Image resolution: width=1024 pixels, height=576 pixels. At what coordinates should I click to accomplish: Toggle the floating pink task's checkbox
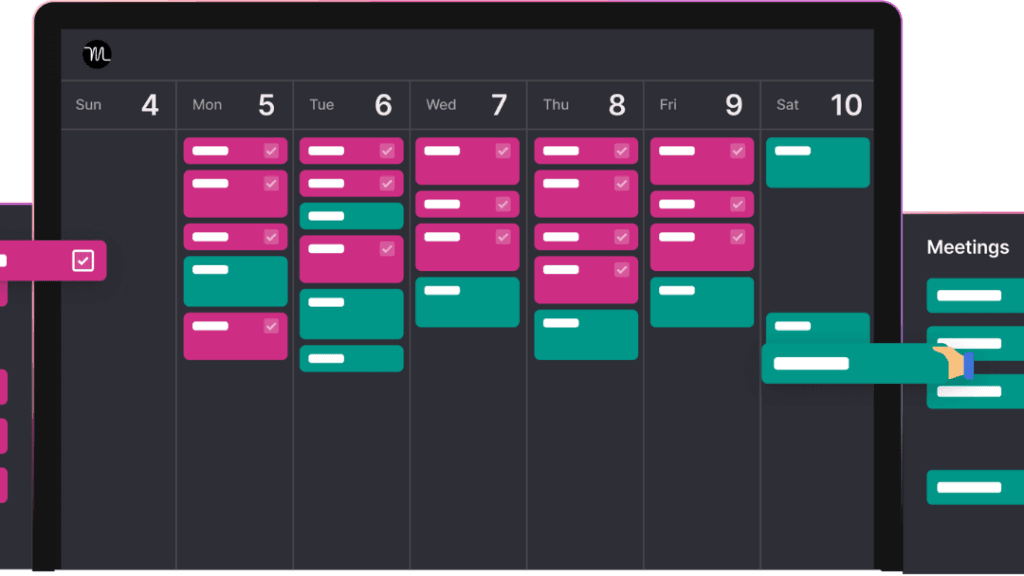point(83,261)
